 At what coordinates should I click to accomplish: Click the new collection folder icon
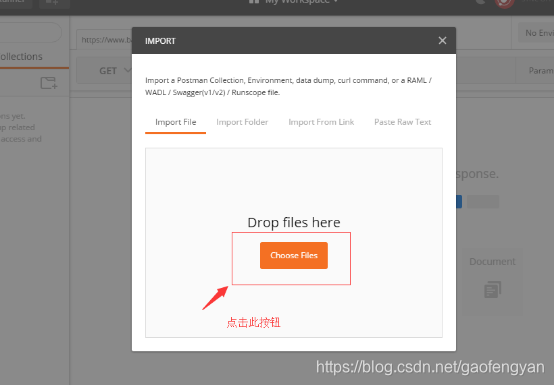click(x=49, y=83)
